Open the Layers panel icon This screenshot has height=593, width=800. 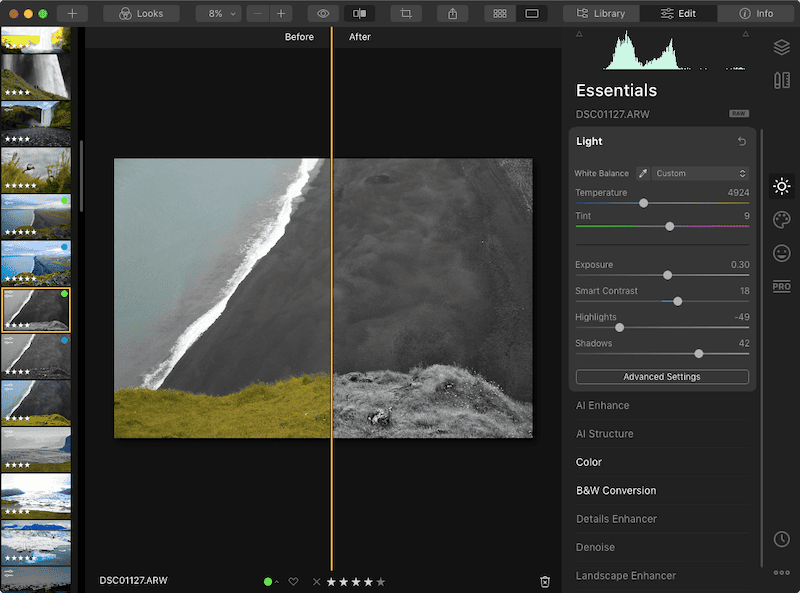tap(780, 47)
